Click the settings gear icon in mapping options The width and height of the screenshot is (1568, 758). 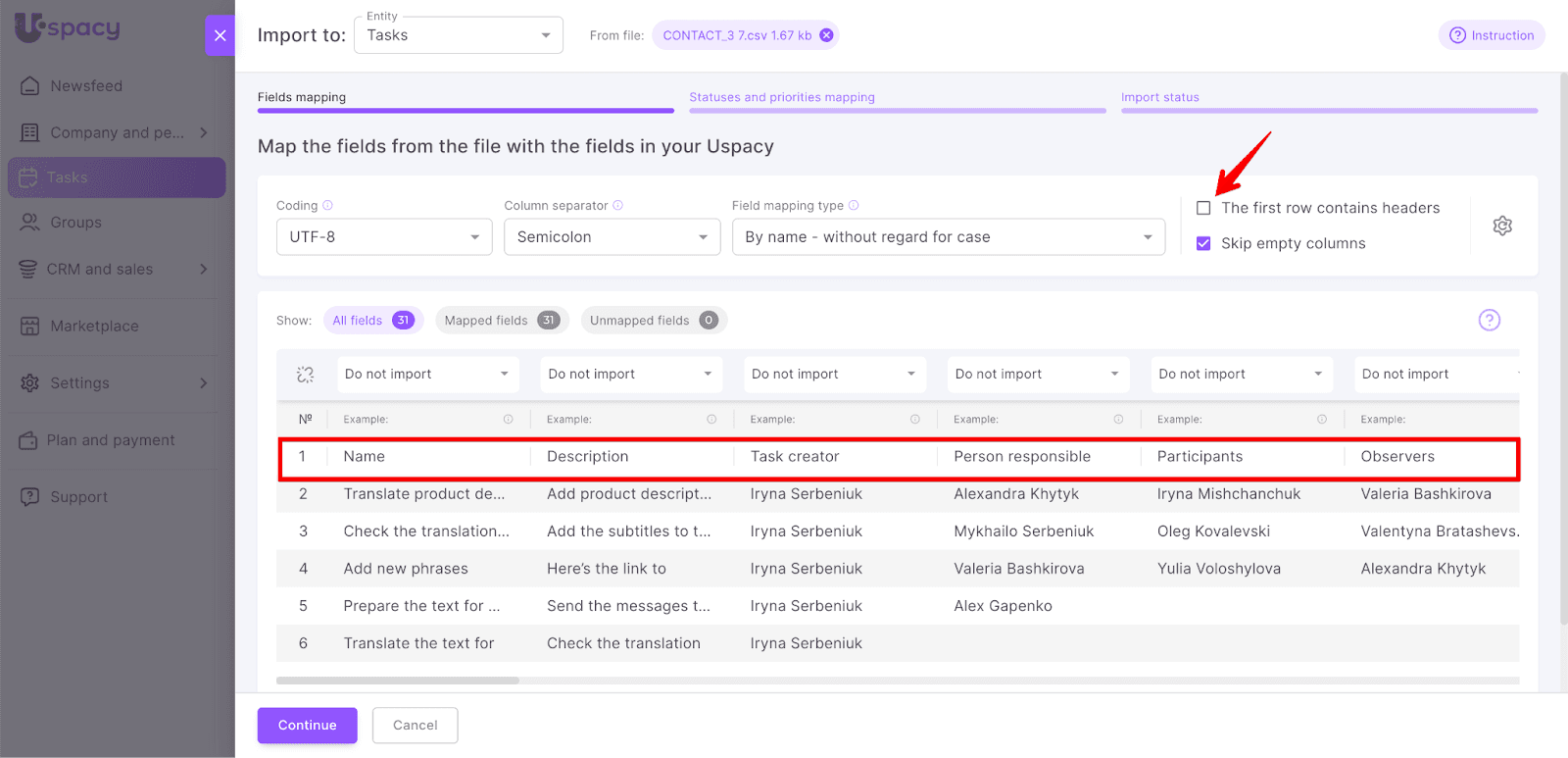[1501, 226]
